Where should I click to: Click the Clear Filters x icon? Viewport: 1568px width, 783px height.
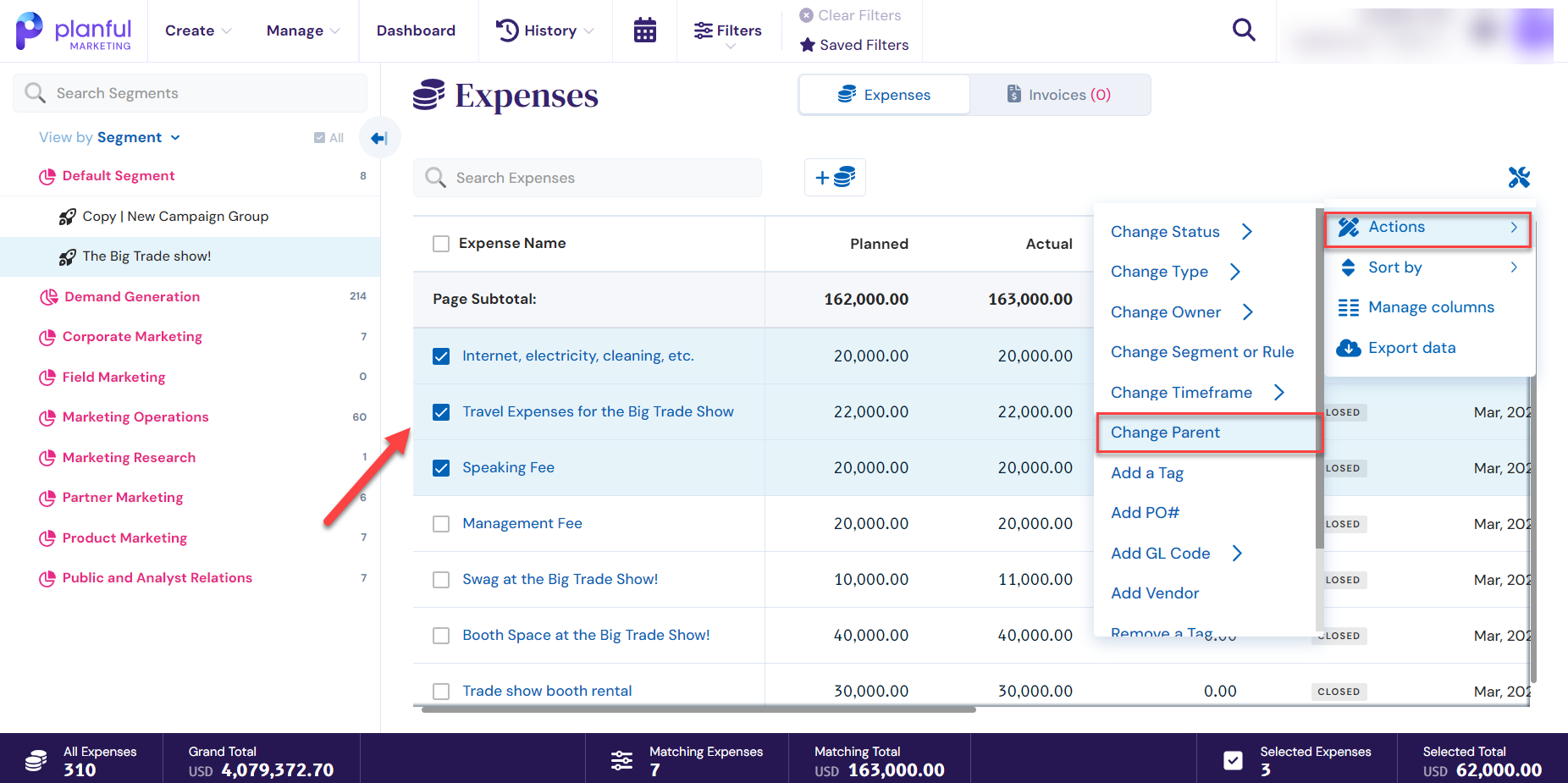coord(807,15)
